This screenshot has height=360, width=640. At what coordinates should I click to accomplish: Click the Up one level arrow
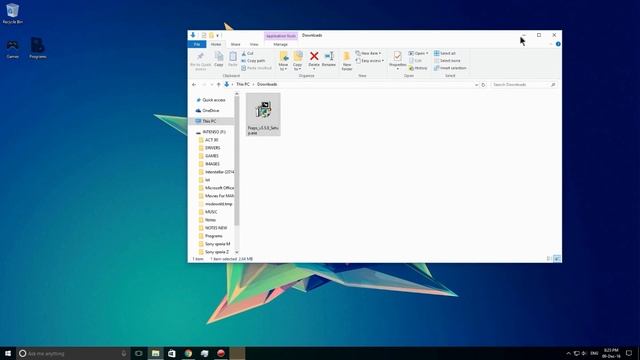(x=218, y=84)
